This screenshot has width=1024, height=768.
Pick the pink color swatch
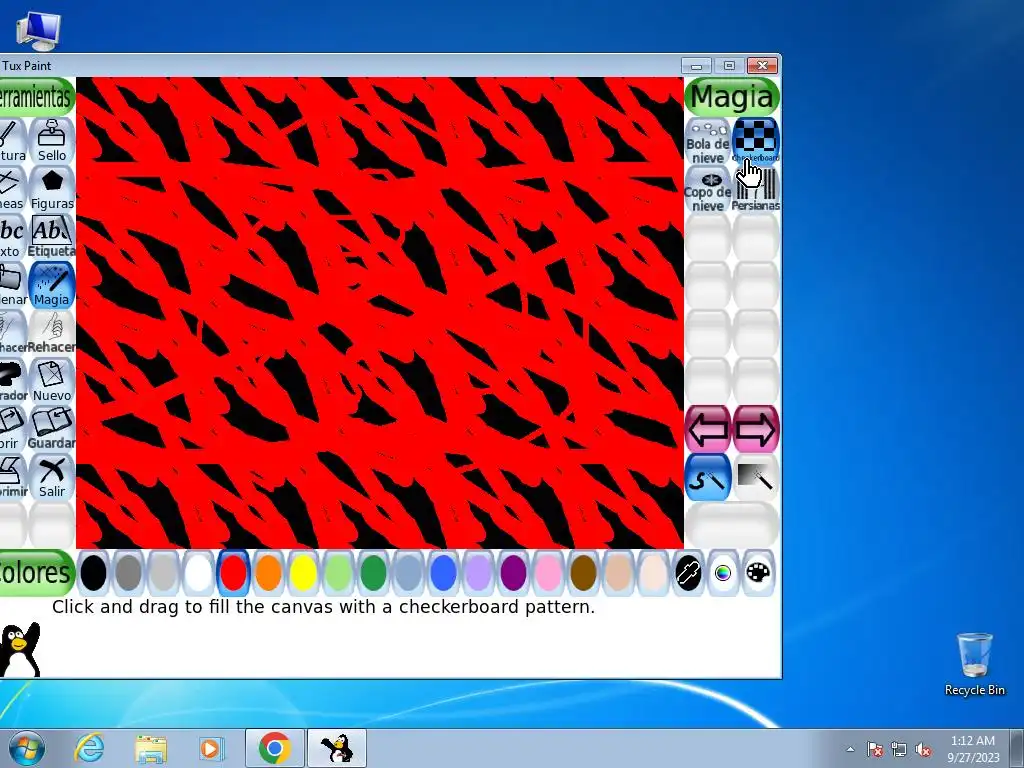pyautogui.click(x=548, y=573)
